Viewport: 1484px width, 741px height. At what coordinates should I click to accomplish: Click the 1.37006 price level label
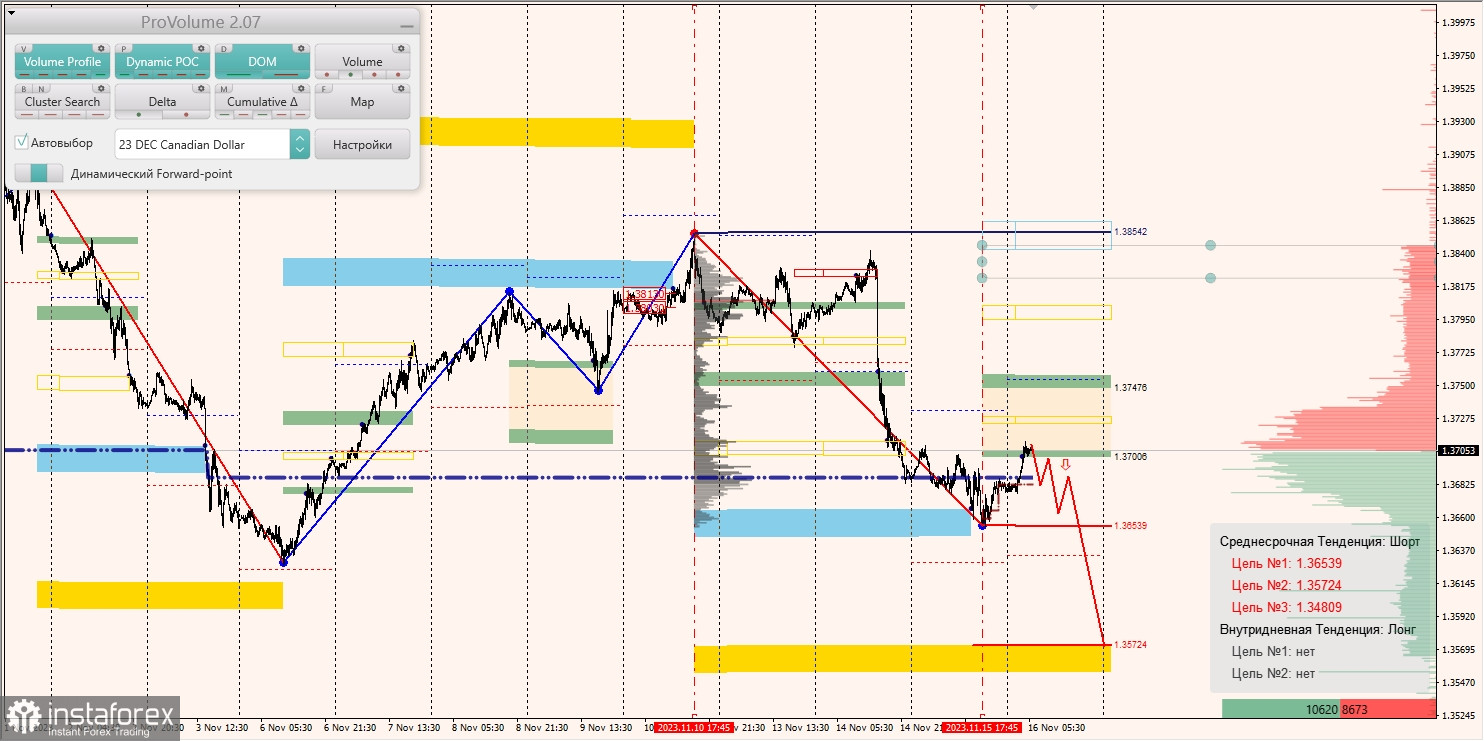(x=1131, y=456)
